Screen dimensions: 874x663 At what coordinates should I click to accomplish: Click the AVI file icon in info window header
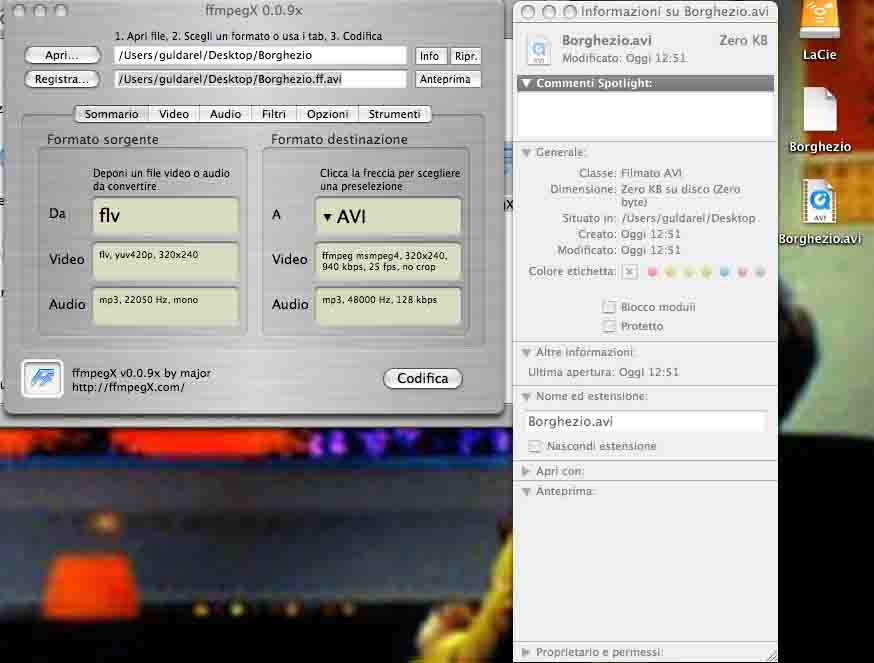pyautogui.click(x=539, y=50)
